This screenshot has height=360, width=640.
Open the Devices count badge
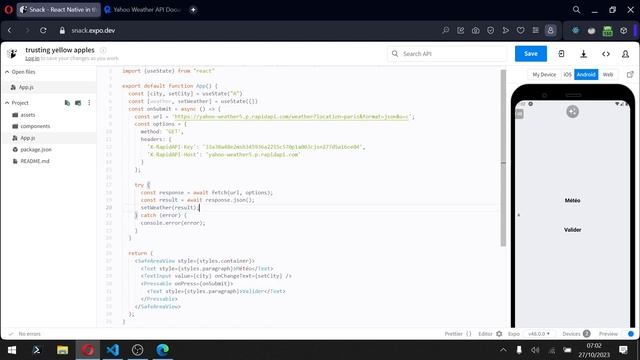click(587, 333)
